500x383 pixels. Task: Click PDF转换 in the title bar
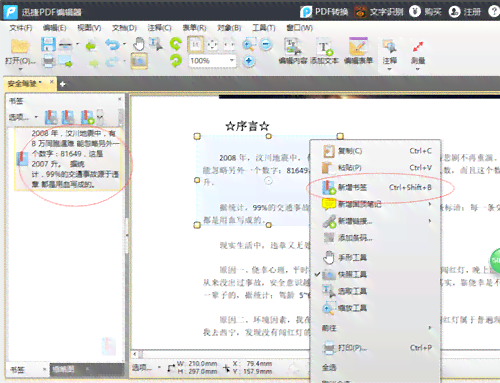click(x=324, y=12)
